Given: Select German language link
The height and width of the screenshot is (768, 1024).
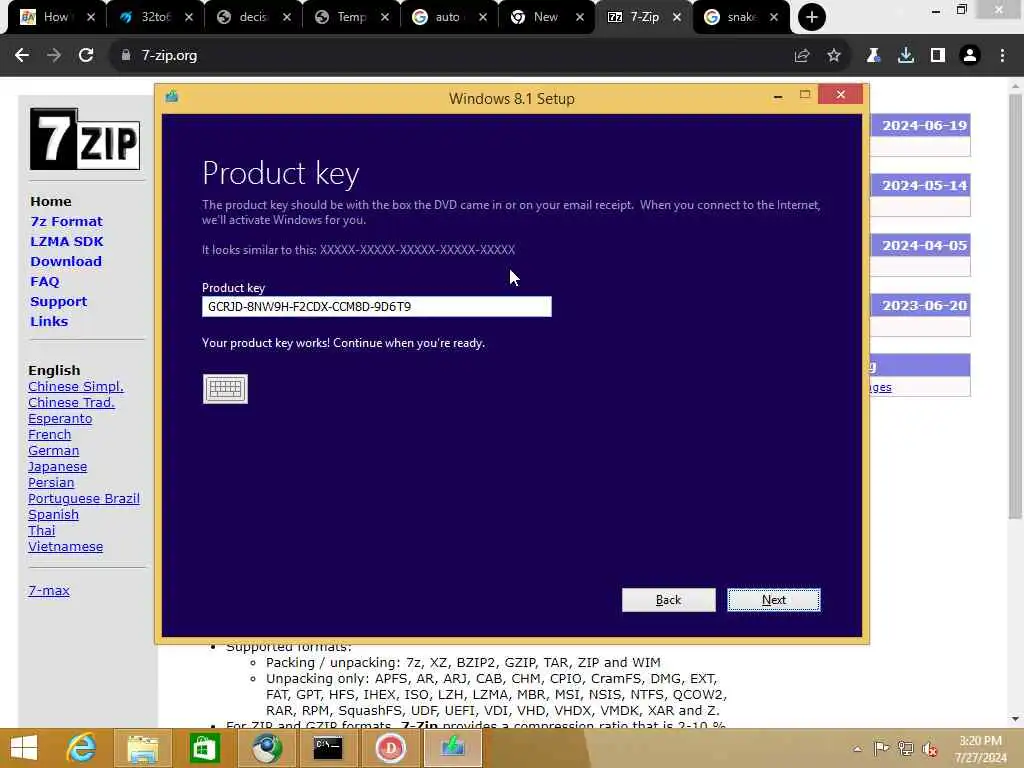Looking at the screenshot, I should [x=54, y=451].
